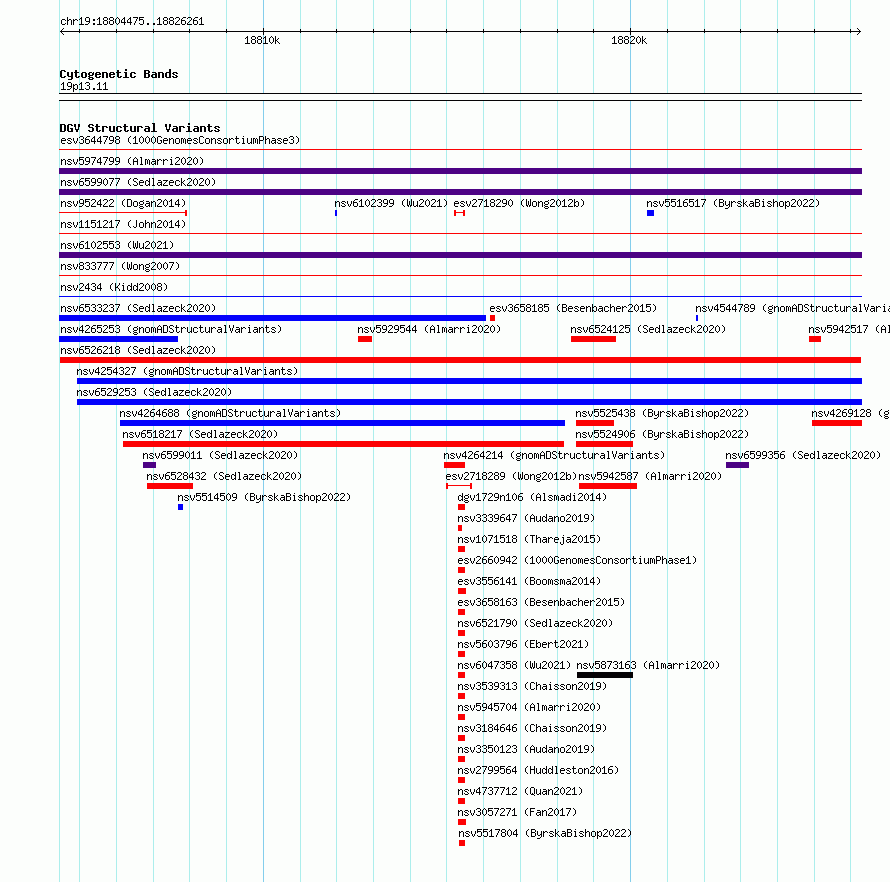Click the nsv3339647 (Audano2019) label

coord(526,518)
